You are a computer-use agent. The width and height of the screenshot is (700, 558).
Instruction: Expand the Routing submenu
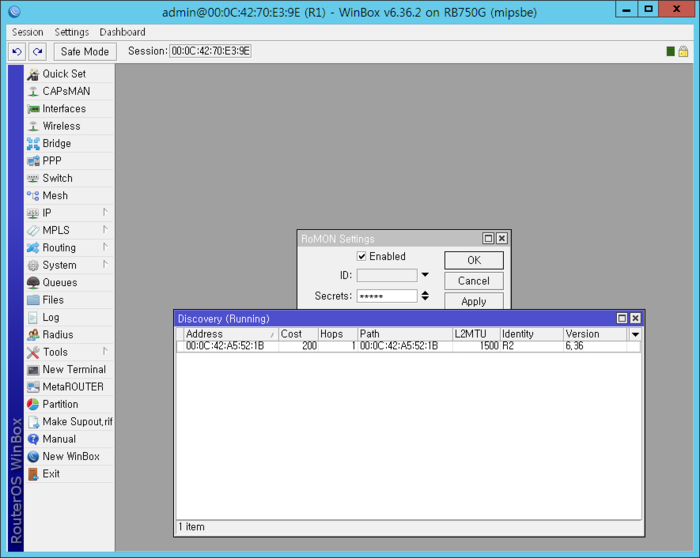click(x=69, y=248)
